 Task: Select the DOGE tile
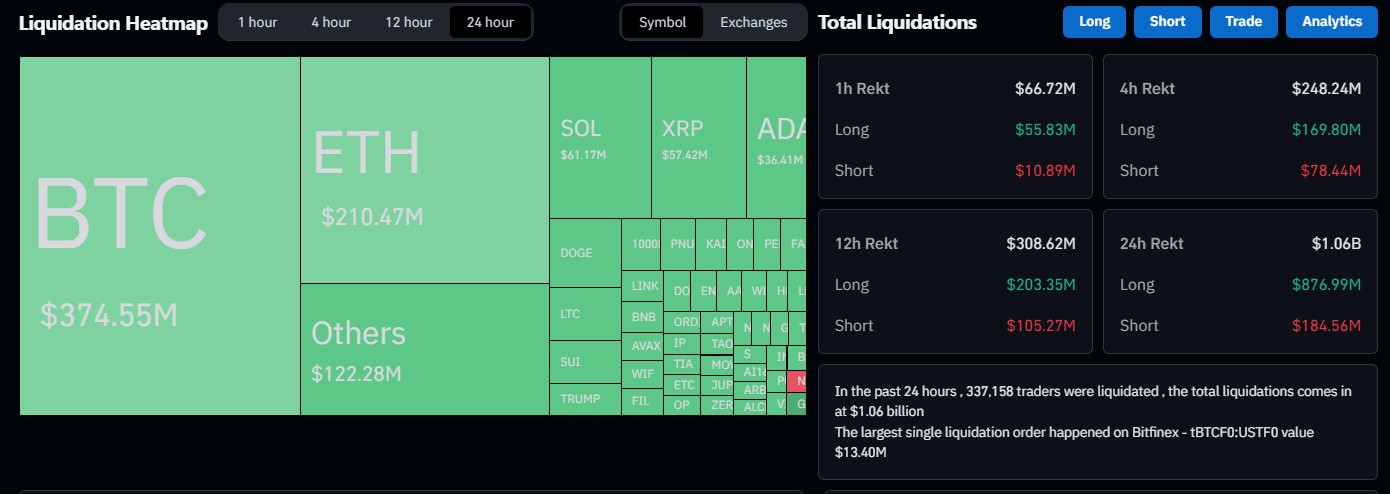click(x=585, y=253)
